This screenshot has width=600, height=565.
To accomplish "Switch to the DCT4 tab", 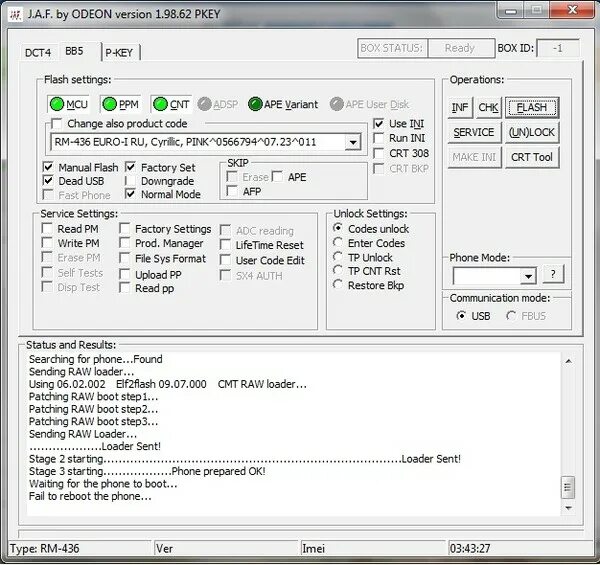I will pyautogui.click(x=38, y=52).
